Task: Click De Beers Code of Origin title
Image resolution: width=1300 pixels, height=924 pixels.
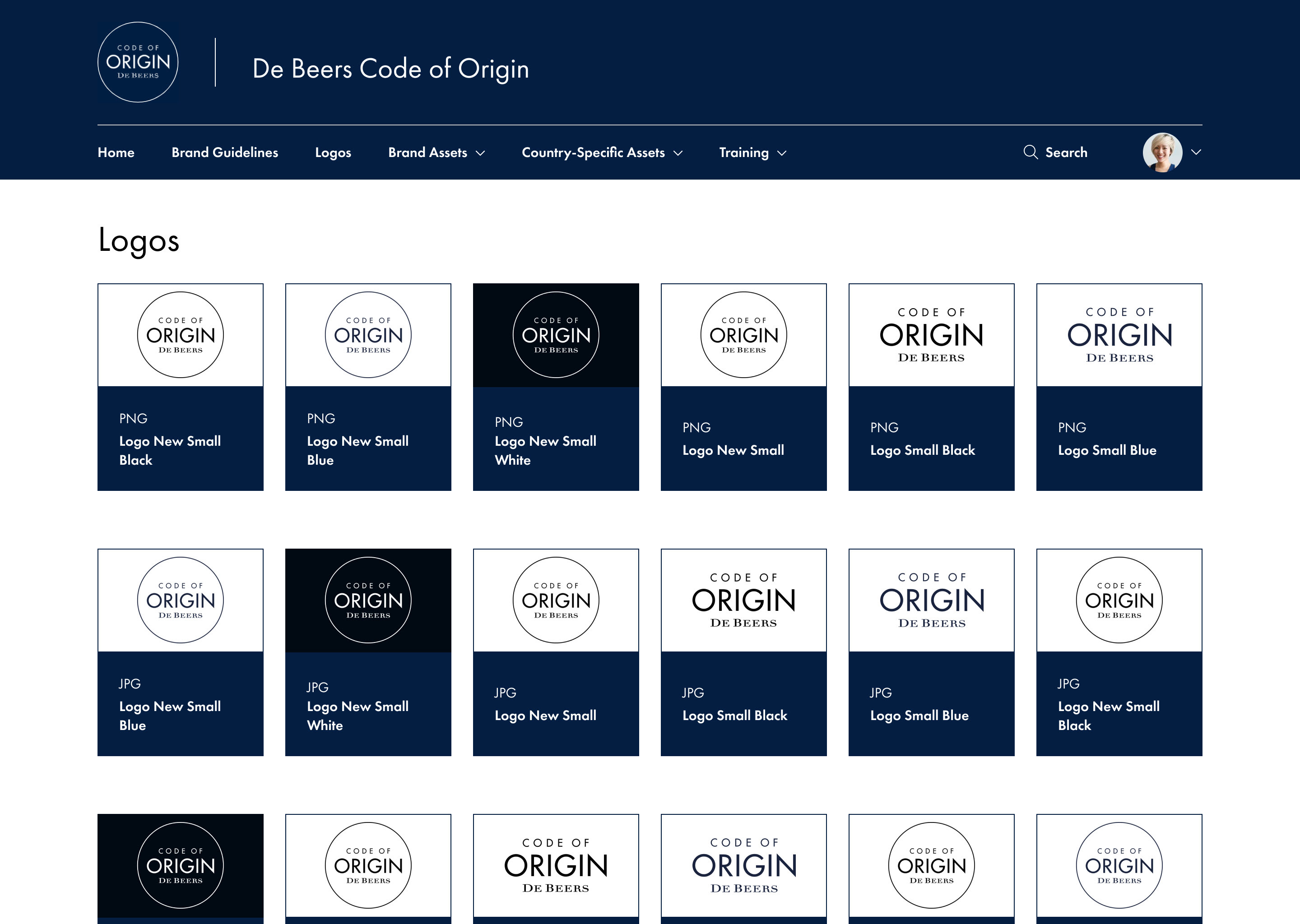Action: 390,69
